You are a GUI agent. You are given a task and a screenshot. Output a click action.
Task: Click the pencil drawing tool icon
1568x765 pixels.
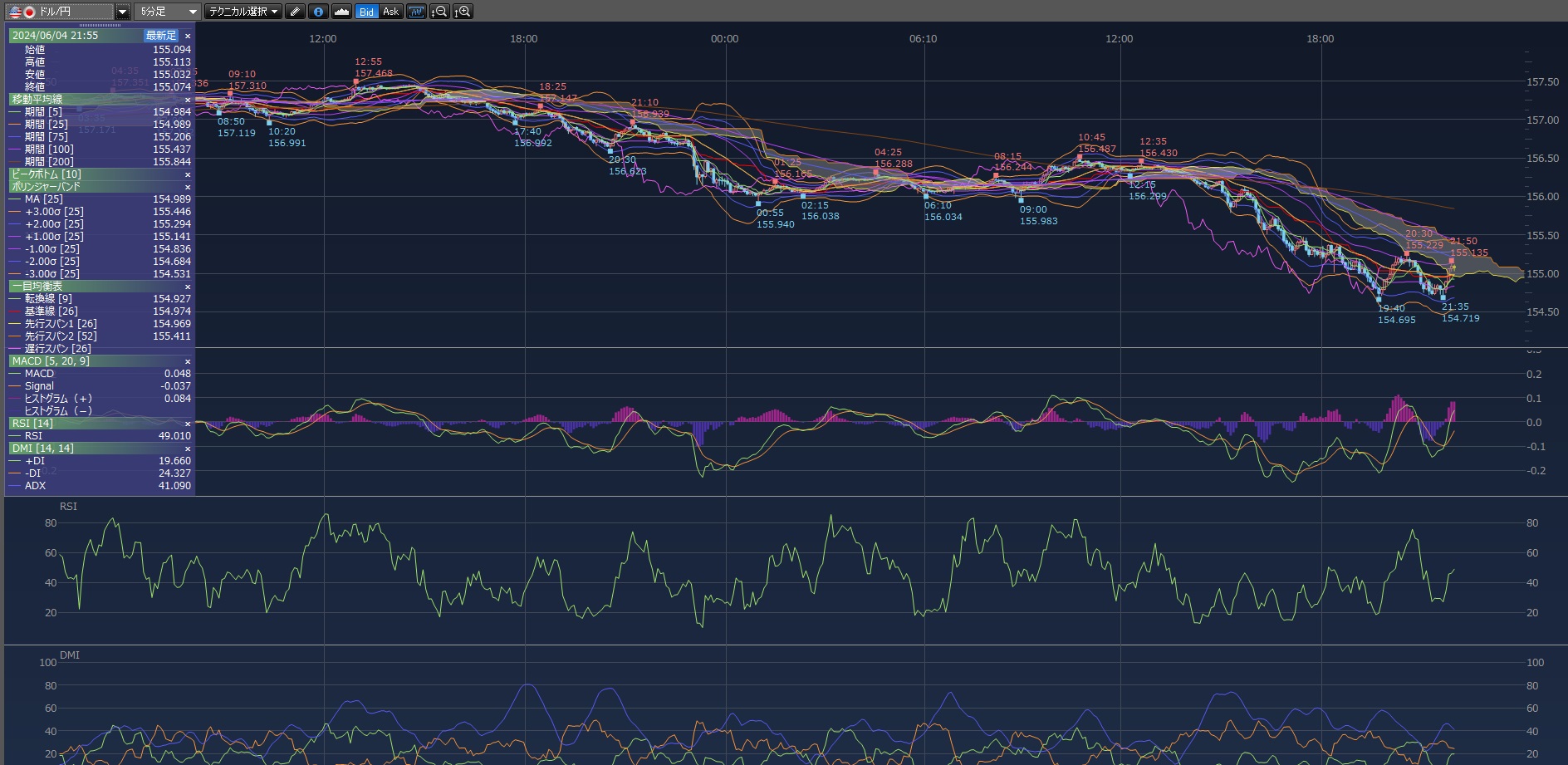click(295, 12)
